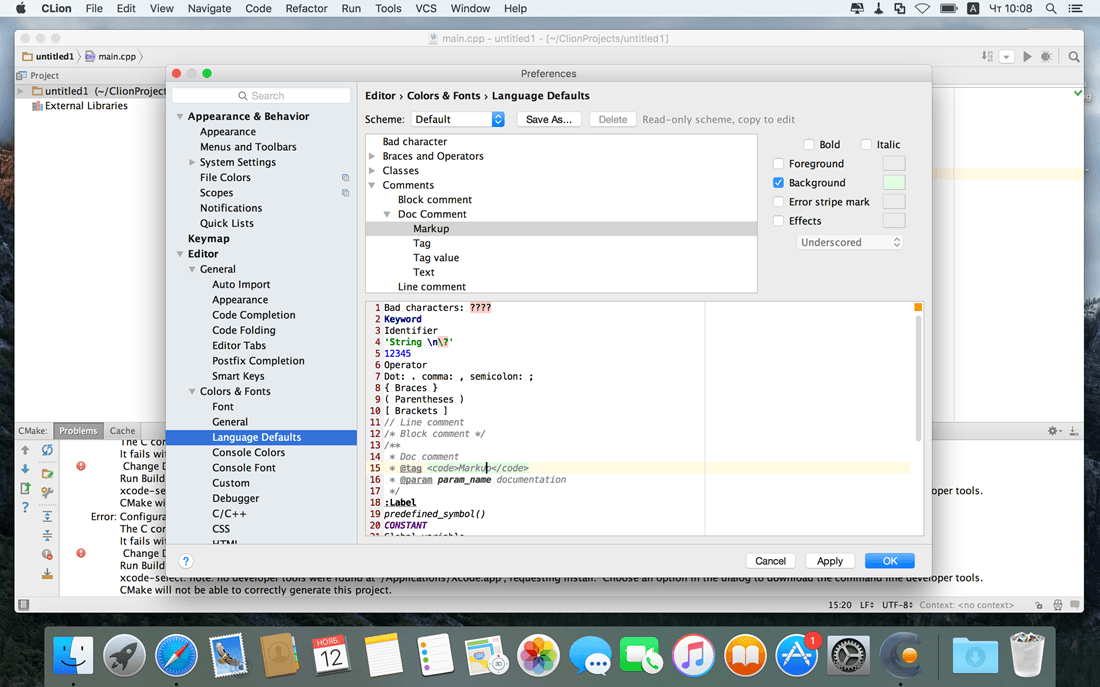
Task: Click the error filter icon in CMake panel
Action: click(x=47, y=554)
